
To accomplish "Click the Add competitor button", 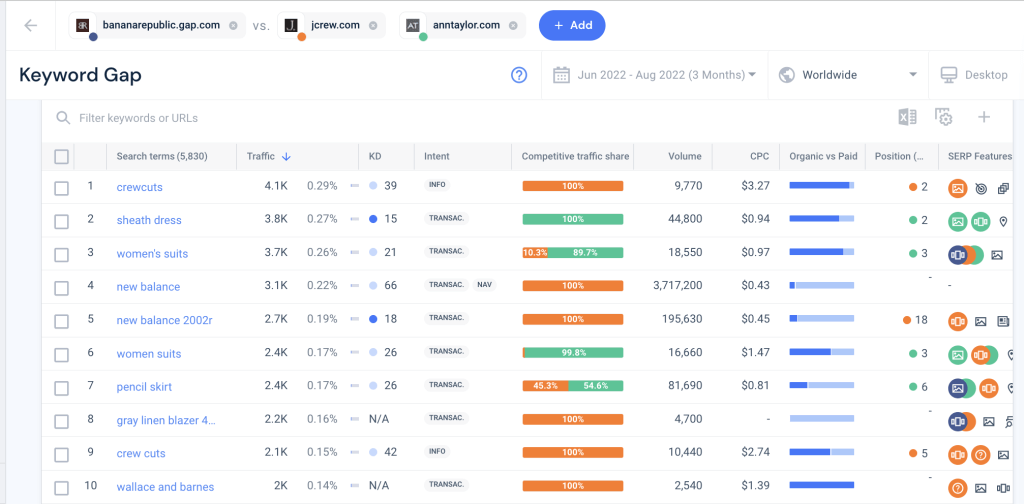I will tap(572, 25).
